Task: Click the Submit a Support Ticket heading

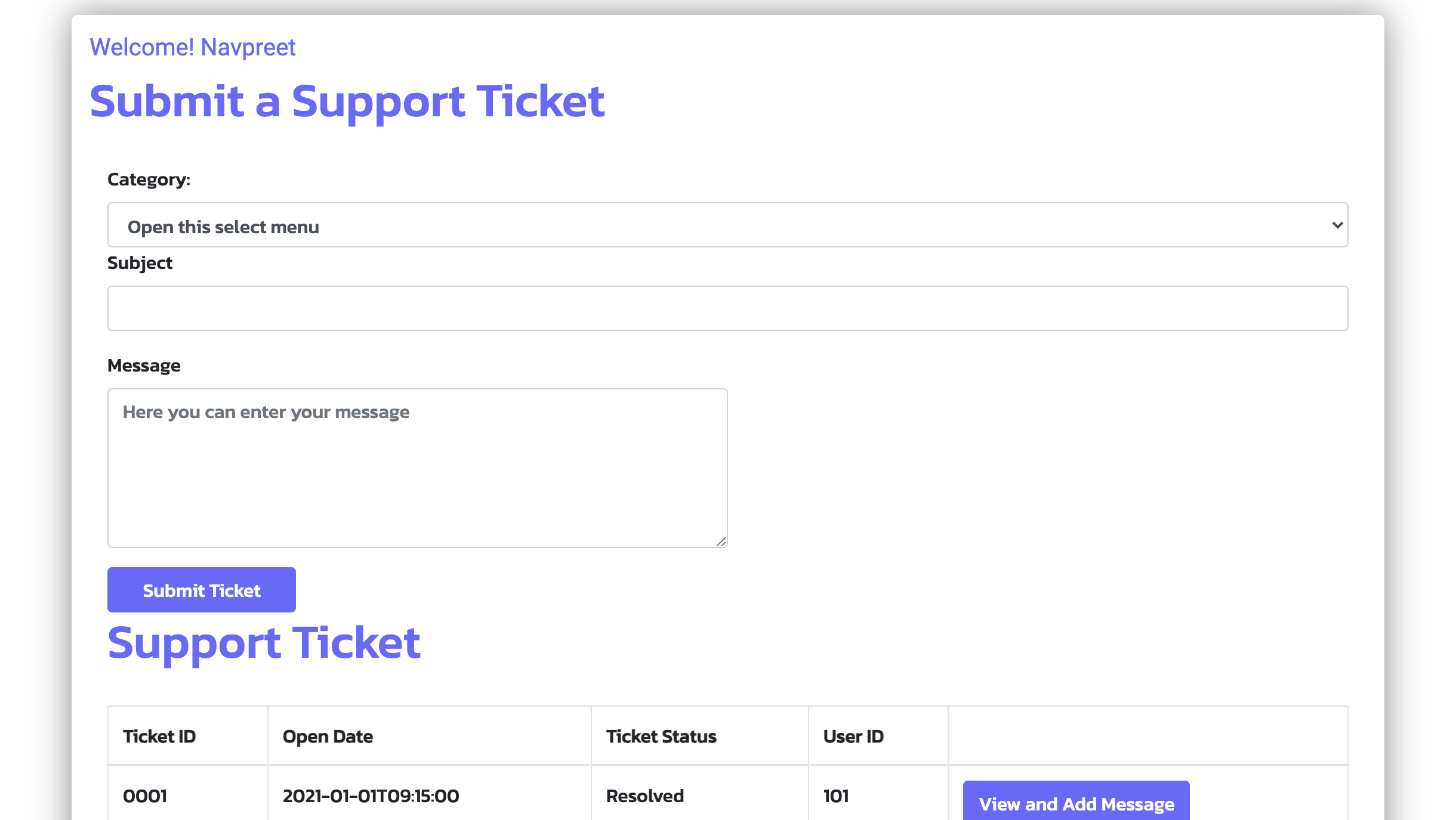Action: (347, 101)
